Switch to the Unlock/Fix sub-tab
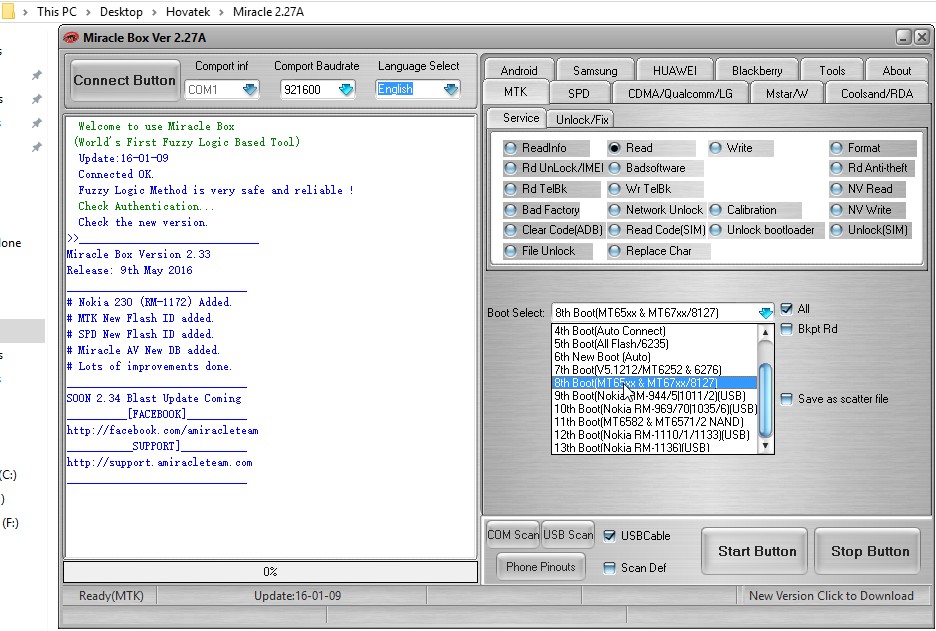Image resolution: width=936 pixels, height=631 pixels. 582,119
